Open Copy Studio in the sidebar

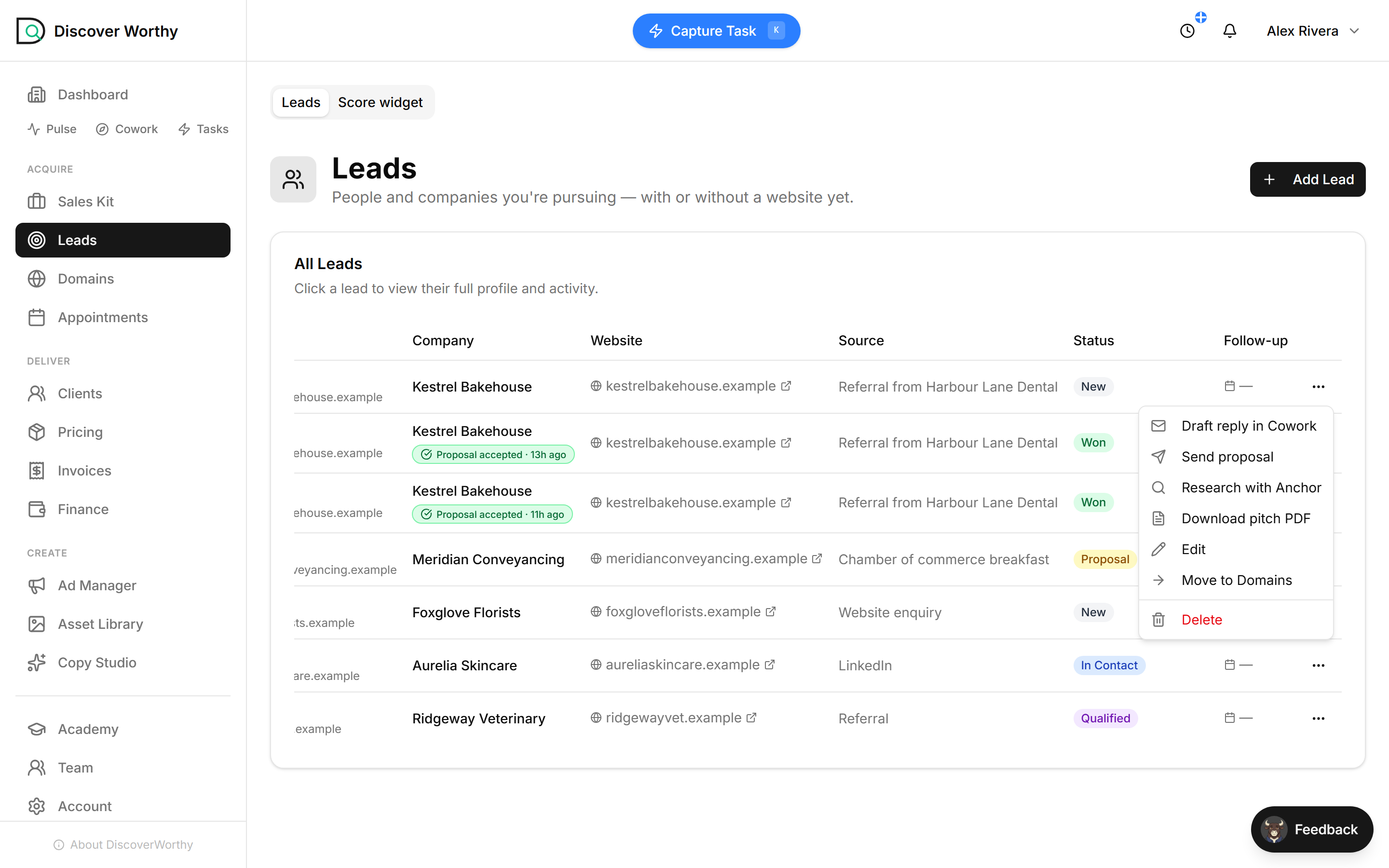pos(123,663)
